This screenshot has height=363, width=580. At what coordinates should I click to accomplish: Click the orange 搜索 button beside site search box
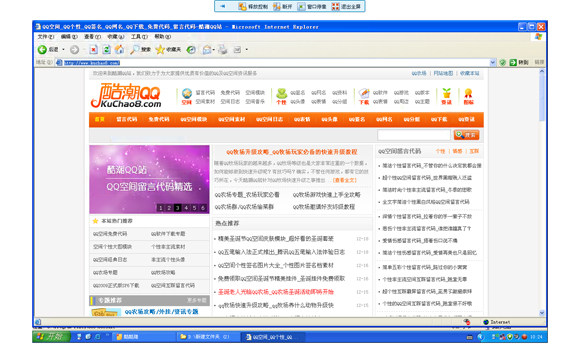click(466, 135)
